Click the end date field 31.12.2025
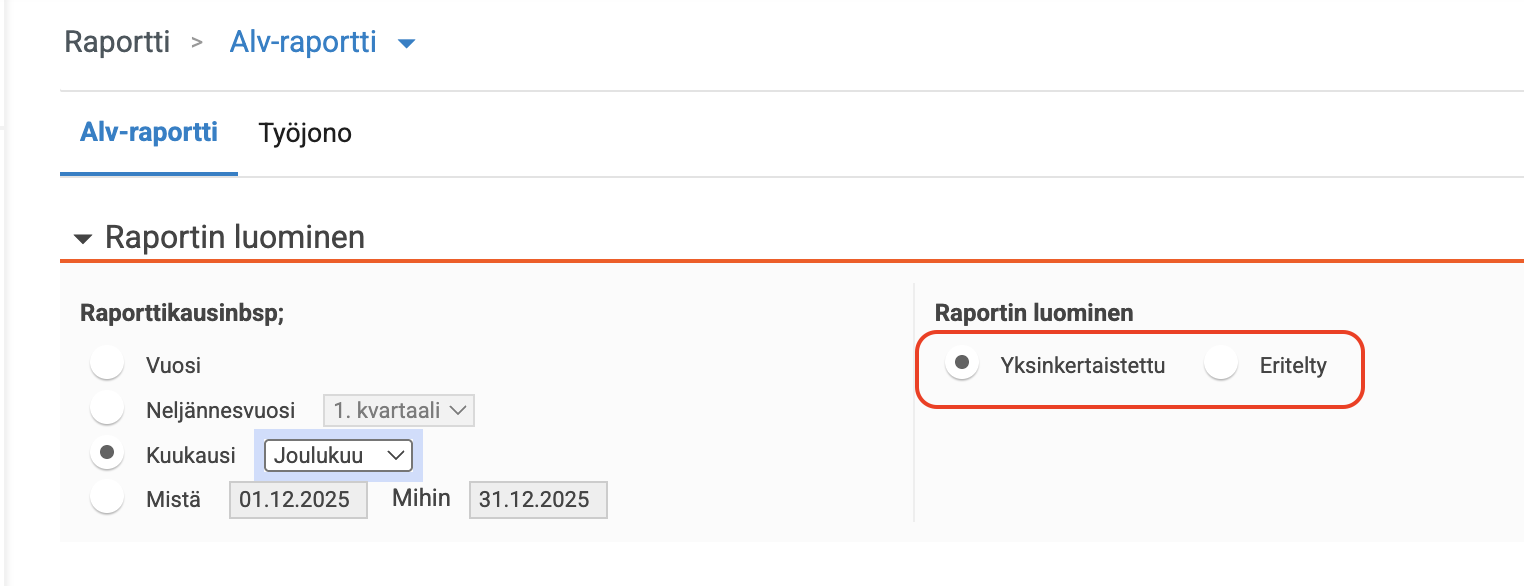Viewport: 1524px width, 586px height. 538,499
